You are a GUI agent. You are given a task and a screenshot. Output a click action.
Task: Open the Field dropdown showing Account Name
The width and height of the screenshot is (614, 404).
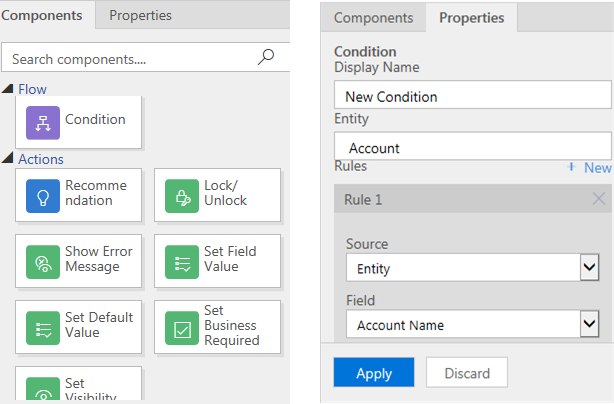pyautogui.click(x=589, y=324)
